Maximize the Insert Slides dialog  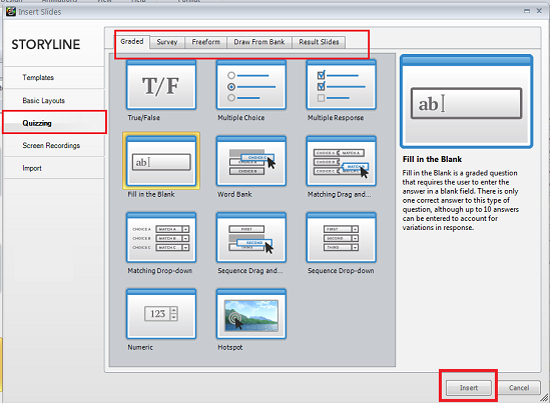527,11
